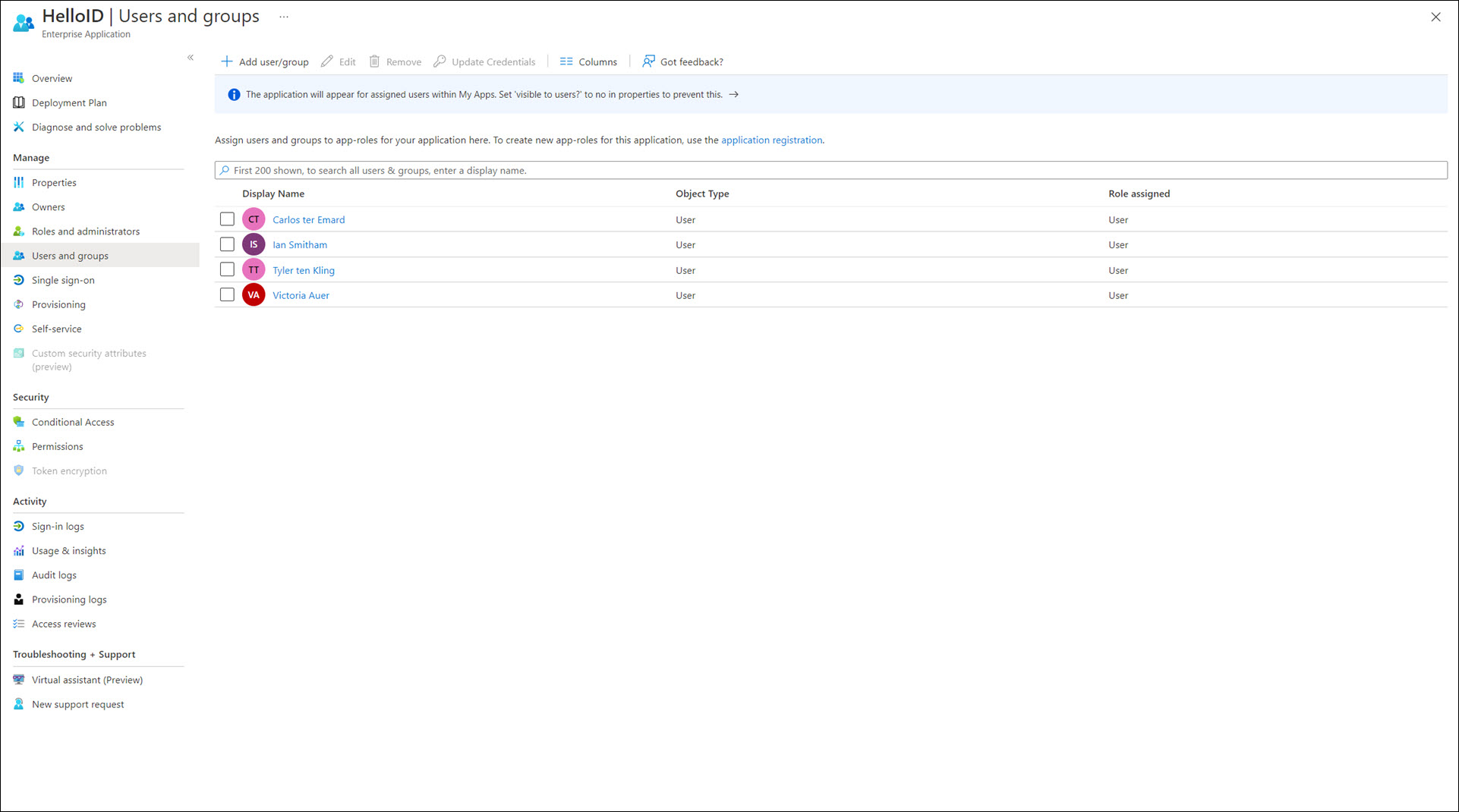Click the Deployment Plan book icon
This screenshot has height=812, width=1459.
[x=19, y=102]
